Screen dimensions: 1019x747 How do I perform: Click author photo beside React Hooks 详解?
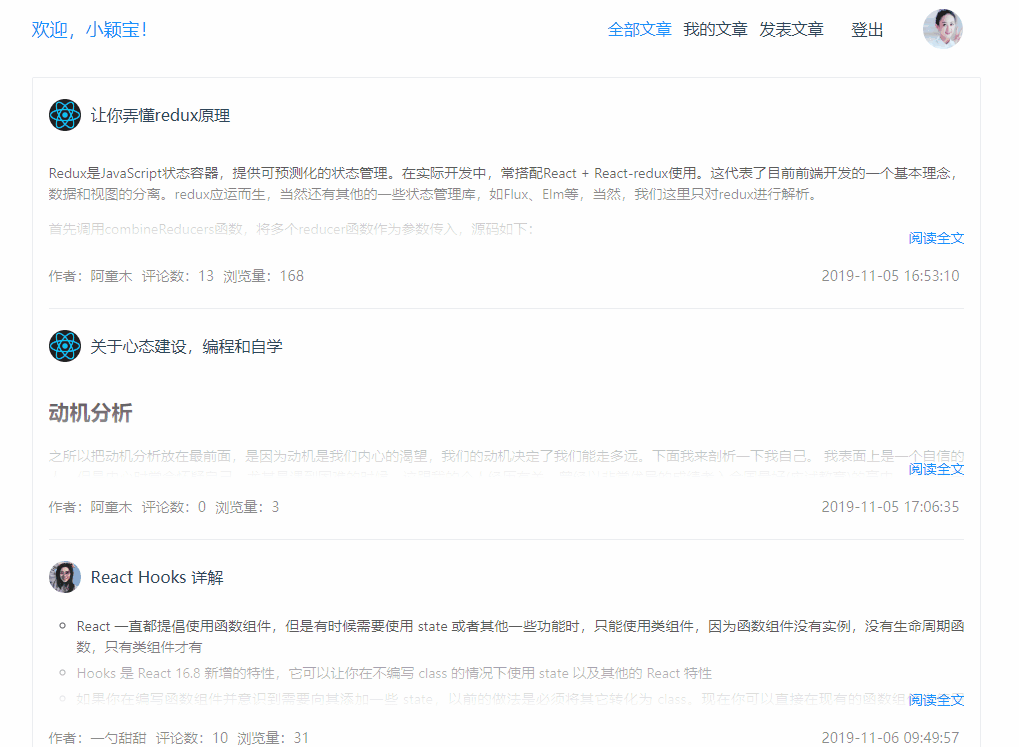coord(65,577)
